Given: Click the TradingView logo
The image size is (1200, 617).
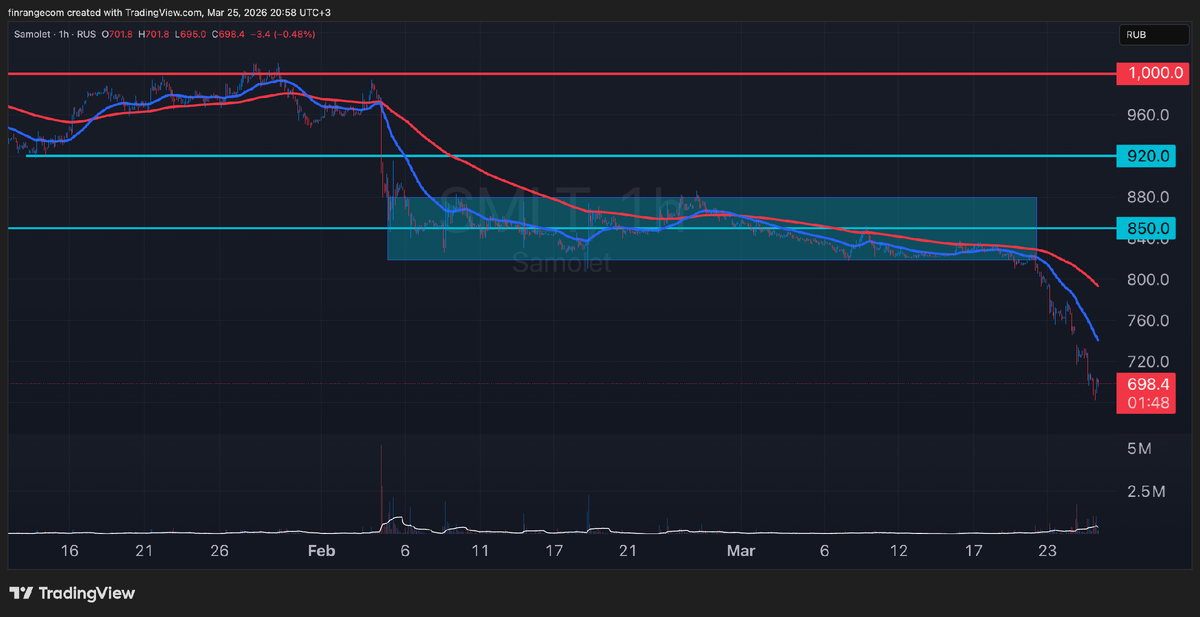Looking at the screenshot, I should pyautogui.click(x=72, y=593).
